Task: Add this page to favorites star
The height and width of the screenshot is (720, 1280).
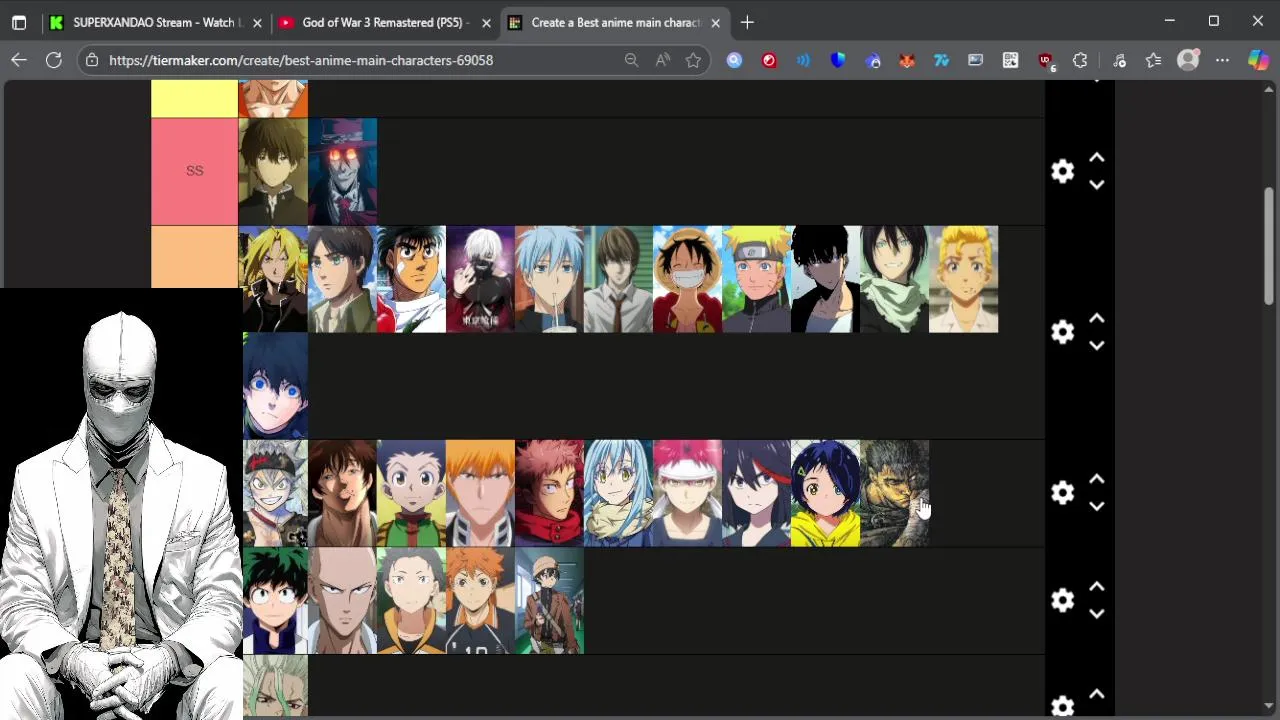Action: [693, 60]
